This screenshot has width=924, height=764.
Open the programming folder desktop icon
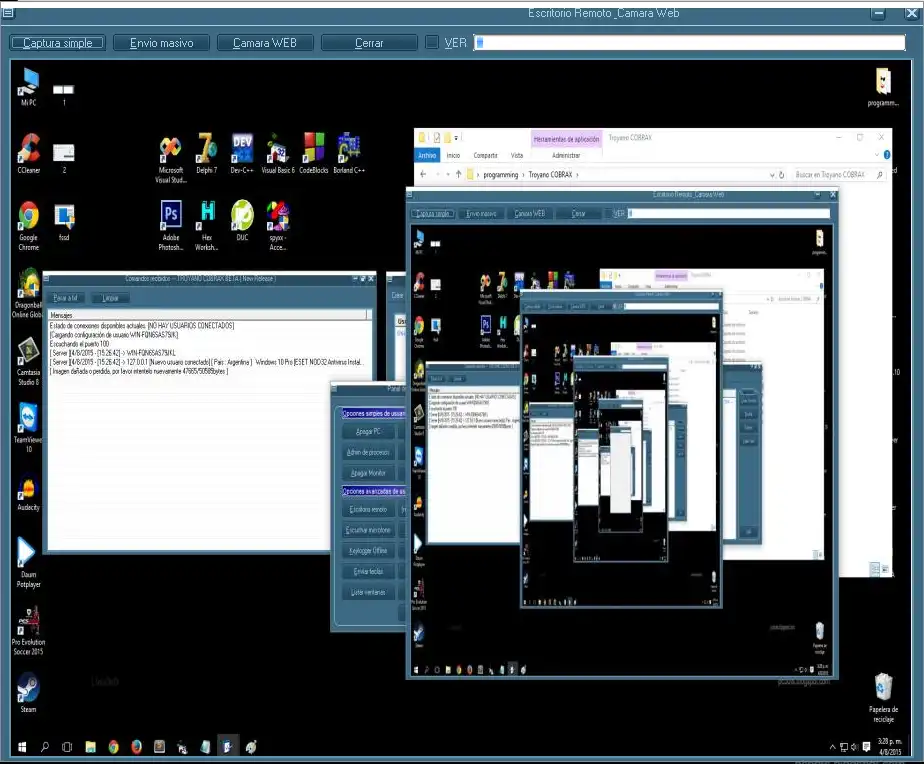pyautogui.click(x=883, y=87)
